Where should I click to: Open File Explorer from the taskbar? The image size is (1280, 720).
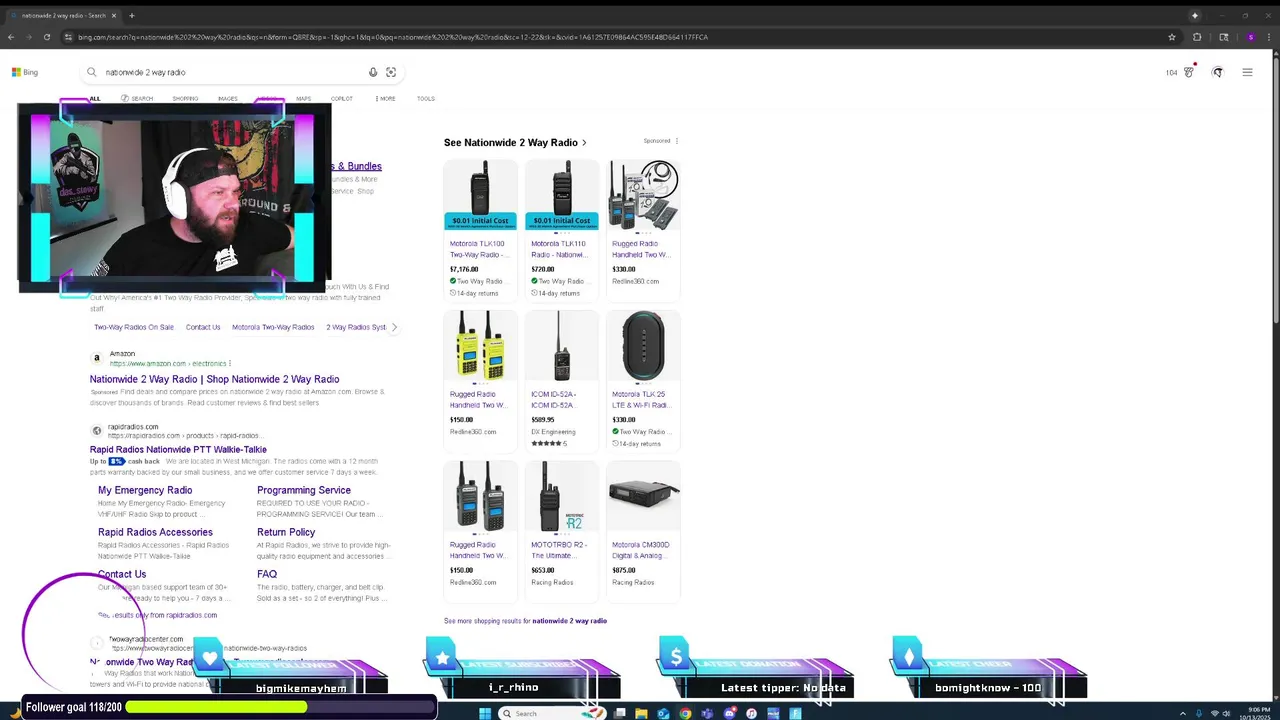(641, 713)
